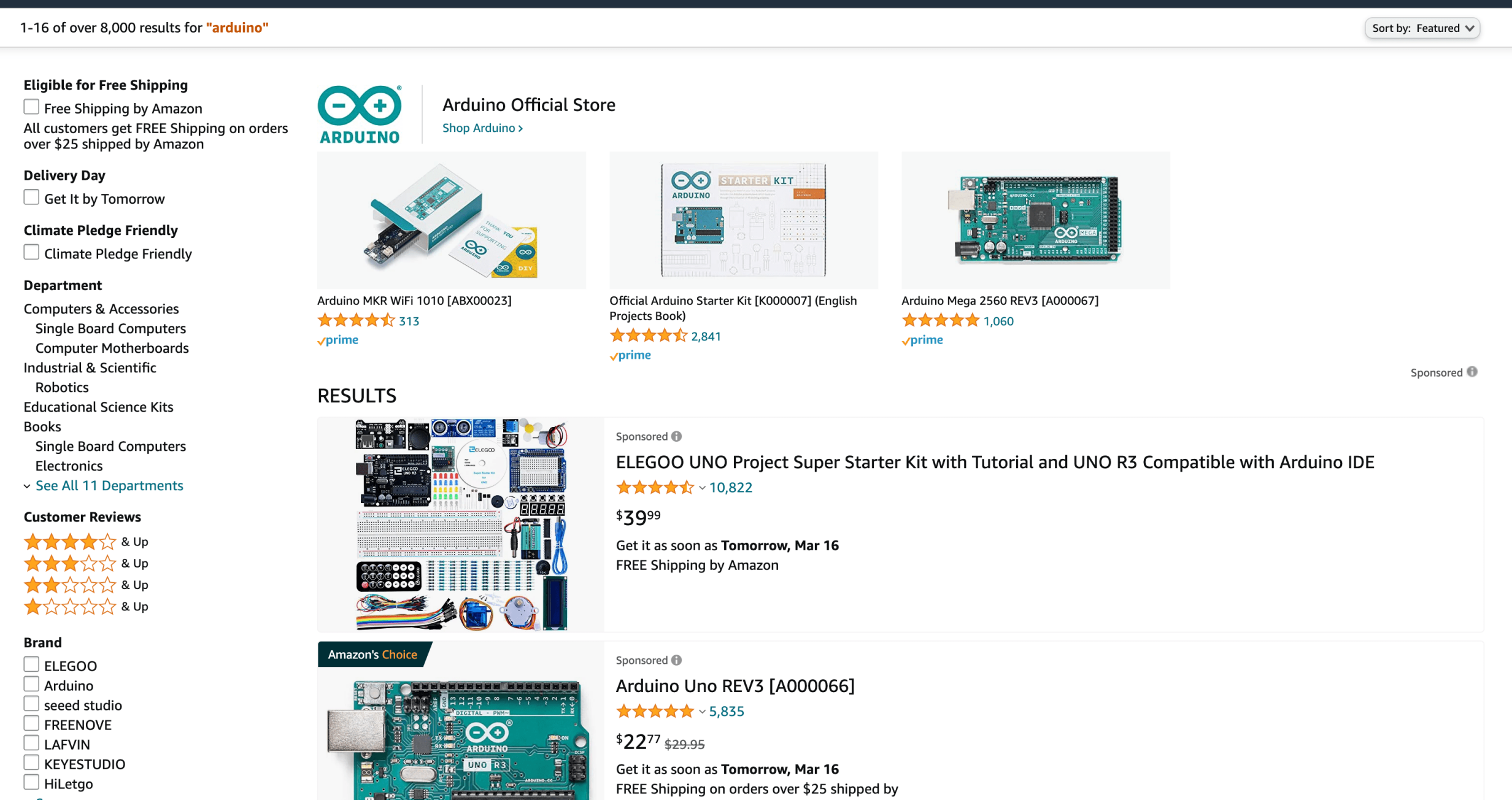The width and height of the screenshot is (1512, 800).
Task: Click the prime badge under Official Arduino Starter Kit
Action: tap(630, 355)
